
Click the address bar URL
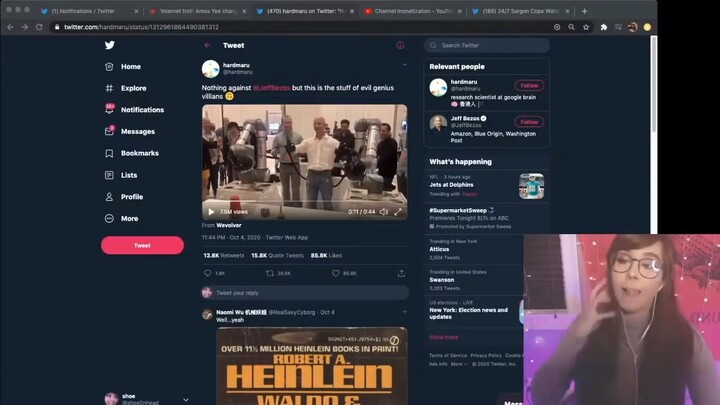click(141, 27)
